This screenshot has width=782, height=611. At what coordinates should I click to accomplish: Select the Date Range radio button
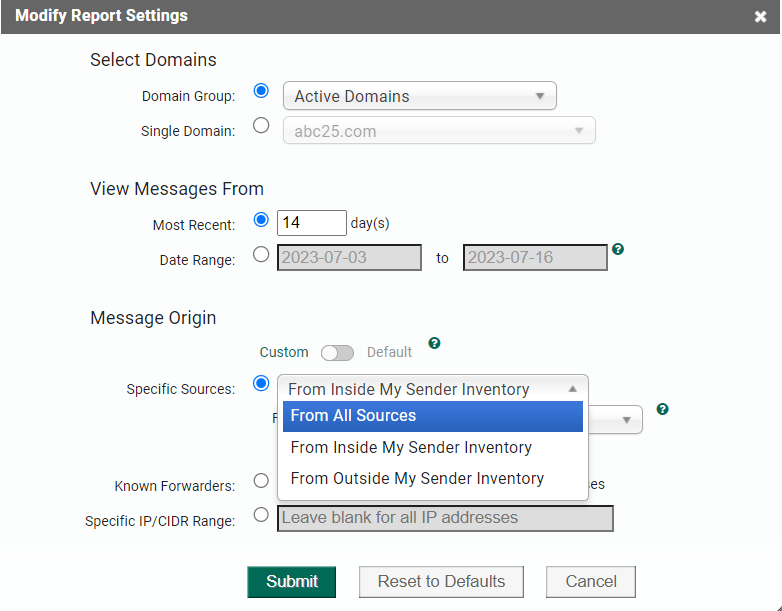point(261,254)
